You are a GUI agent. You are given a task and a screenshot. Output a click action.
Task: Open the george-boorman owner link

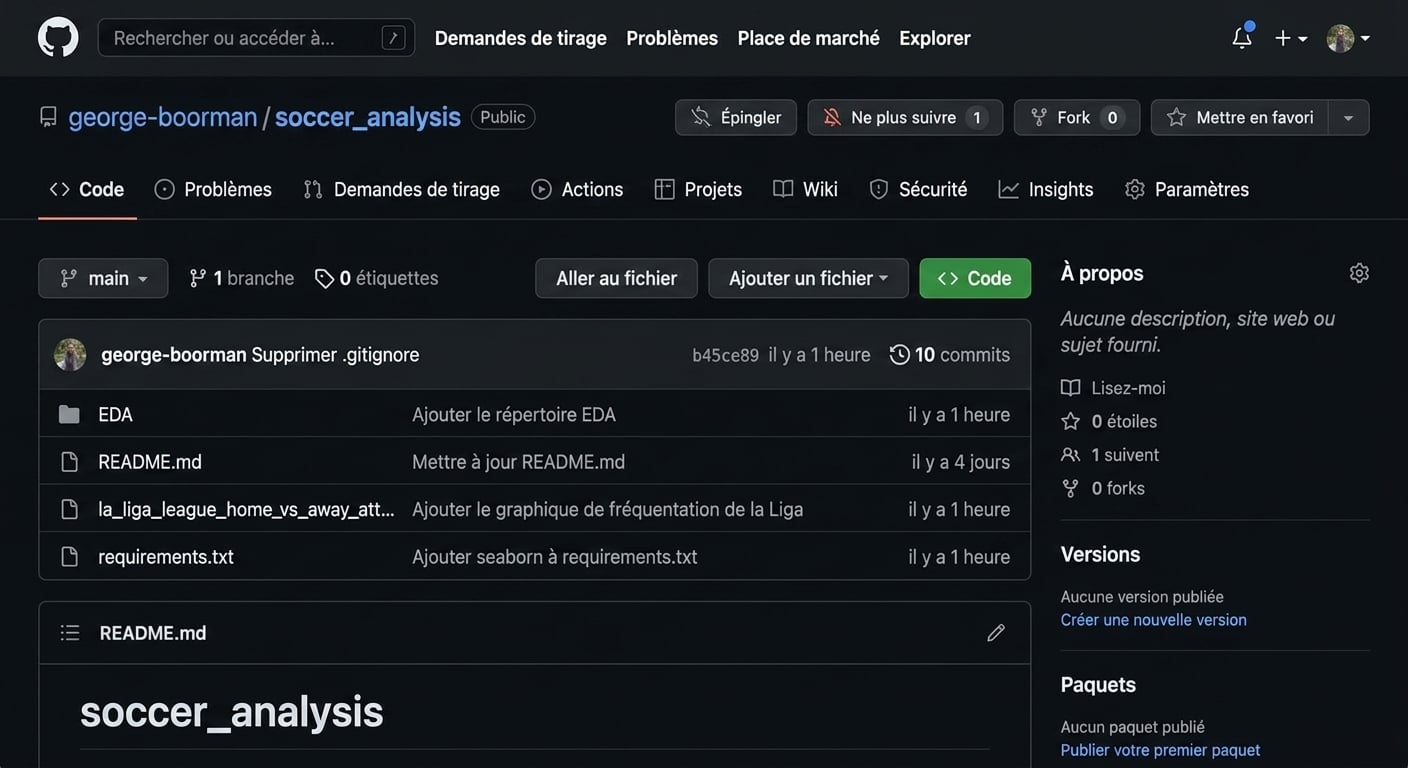(163, 117)
